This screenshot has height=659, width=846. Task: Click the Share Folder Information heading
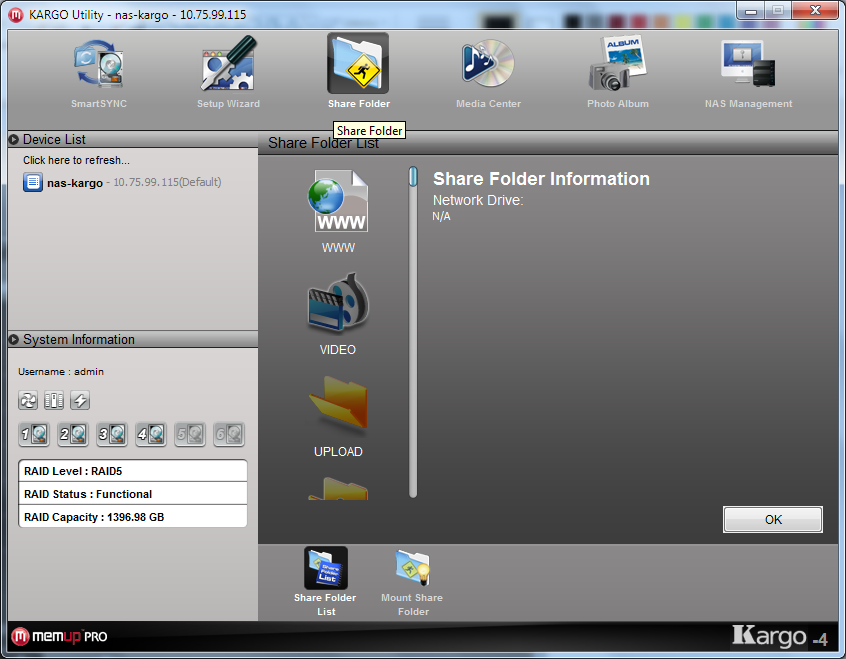point(541,179)
